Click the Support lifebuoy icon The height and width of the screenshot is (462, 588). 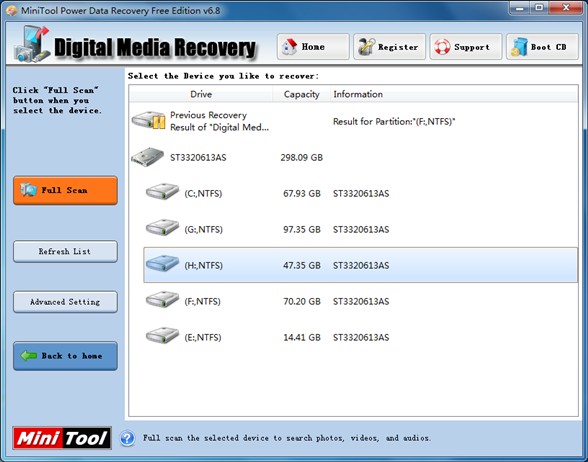point(442,47)
